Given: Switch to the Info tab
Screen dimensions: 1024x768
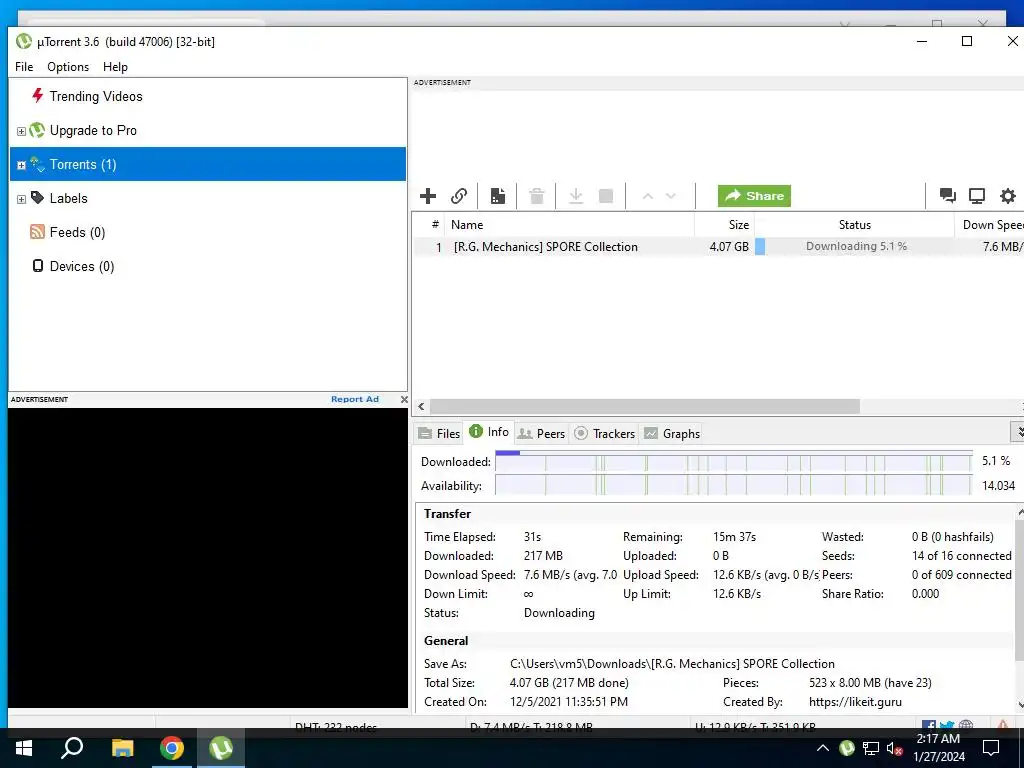Looking at the screenshot, I should point(489,432).
